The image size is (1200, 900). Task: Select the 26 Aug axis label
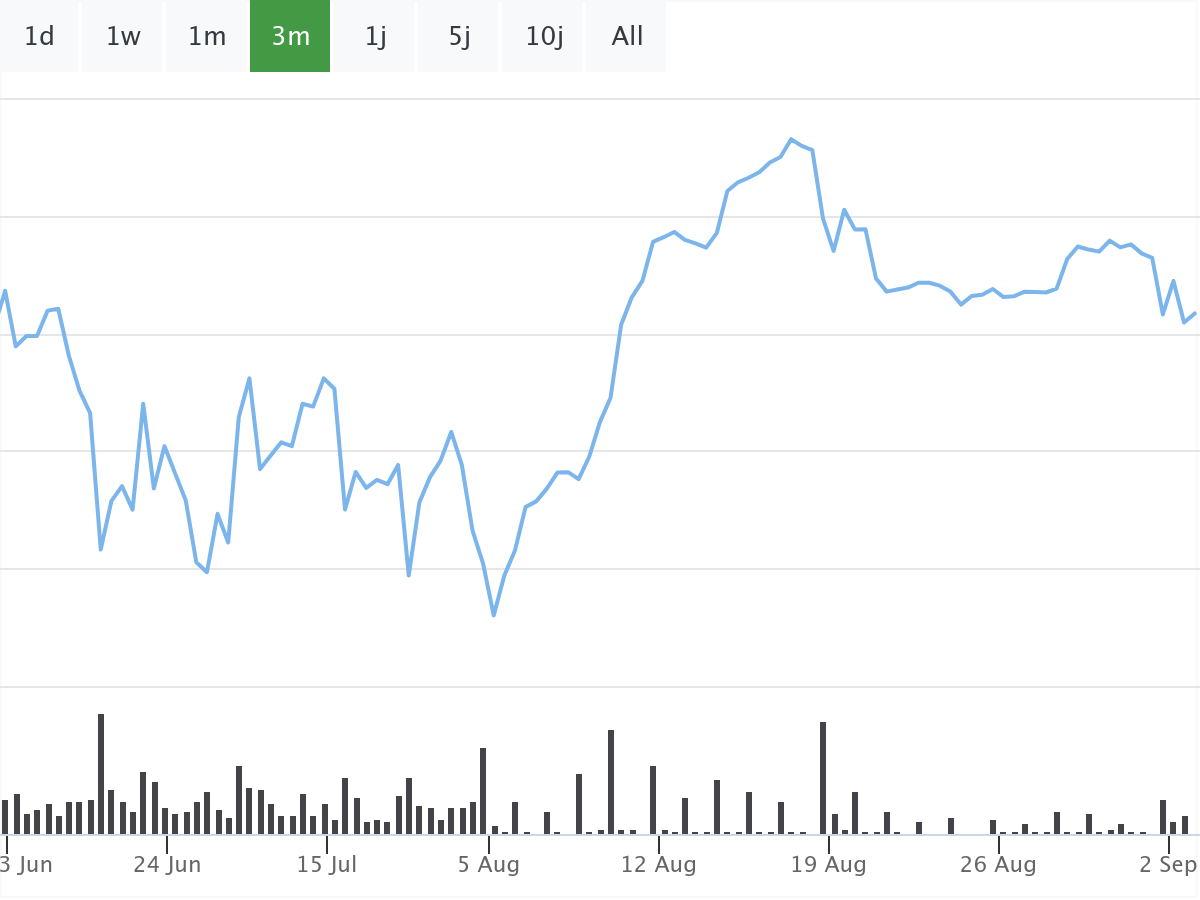(x=998, y=865)
